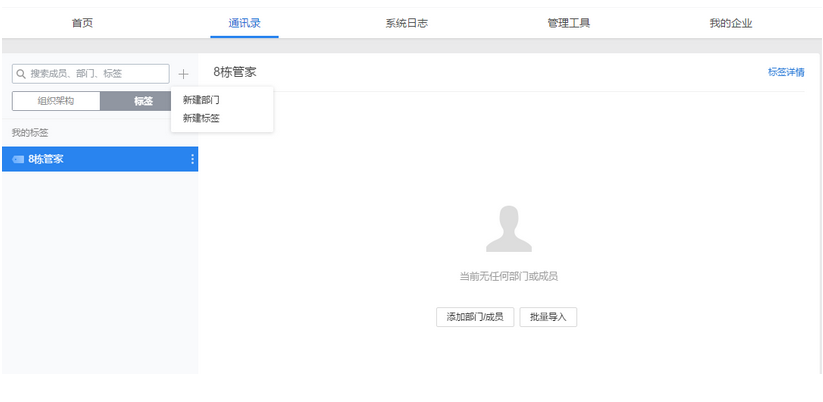Viewport: 823px width, 402px height.
Task: Open the 通讯录 tab
Action: (245, 23)
